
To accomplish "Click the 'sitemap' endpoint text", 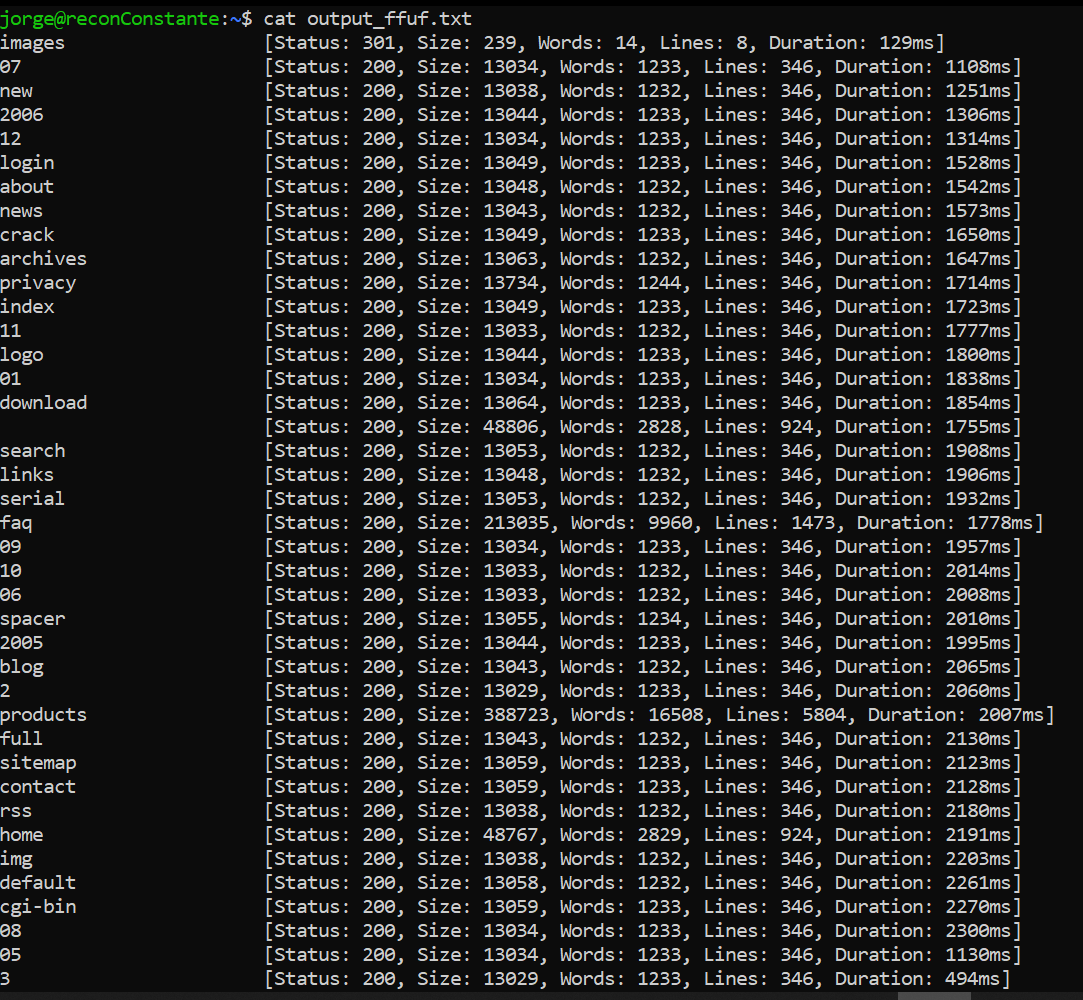I will [39, 762].
